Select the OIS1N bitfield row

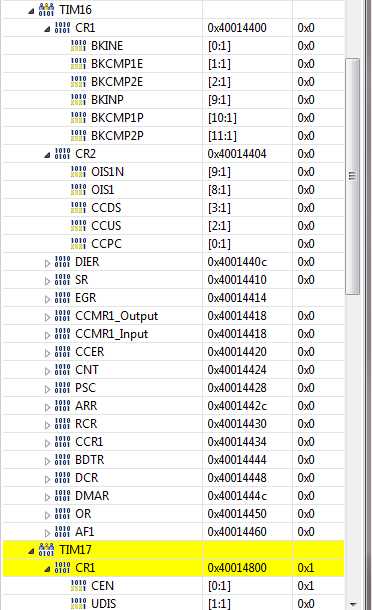[x=173, y=172]
